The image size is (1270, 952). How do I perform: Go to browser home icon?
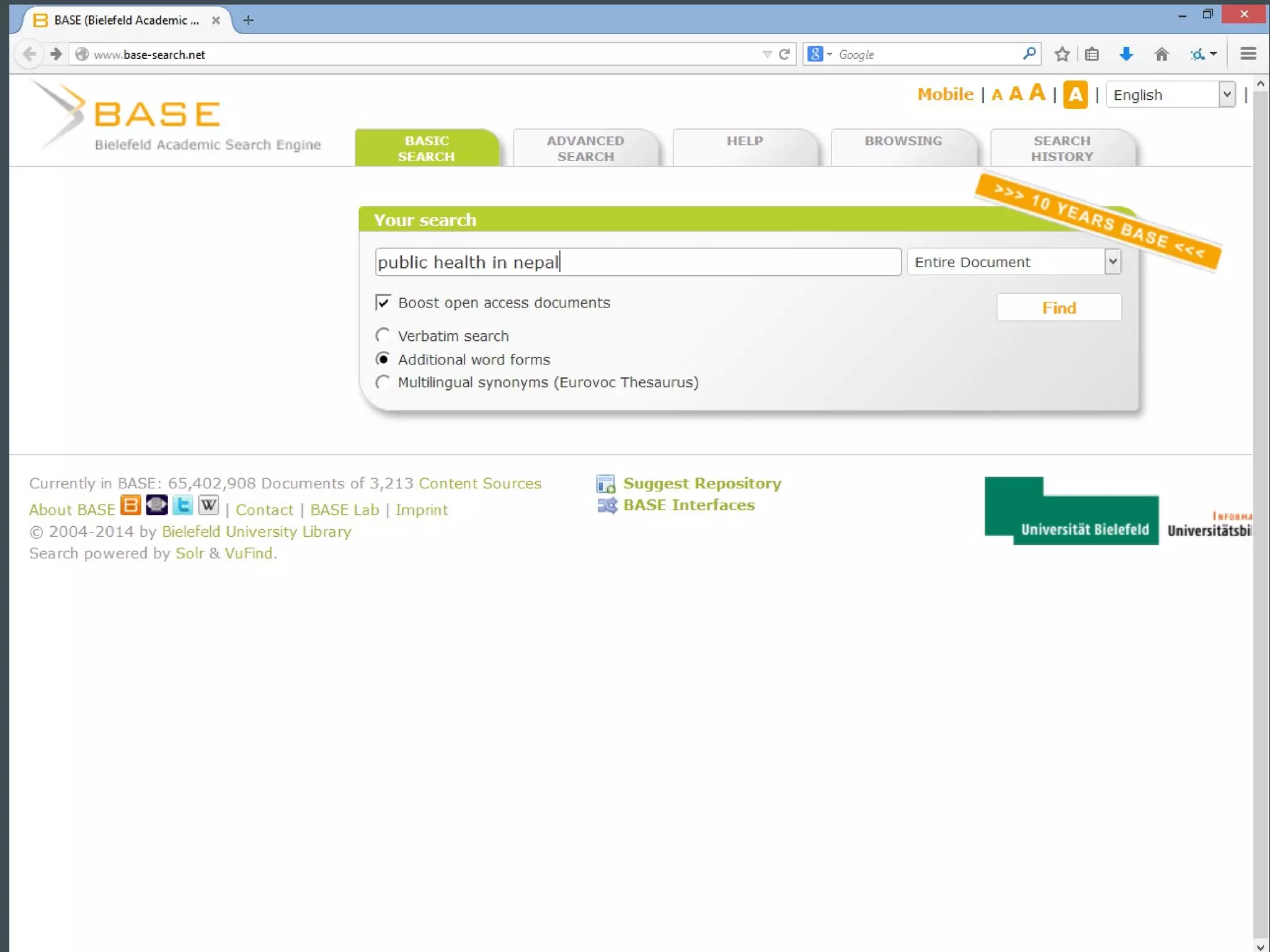click(1161, 55)
